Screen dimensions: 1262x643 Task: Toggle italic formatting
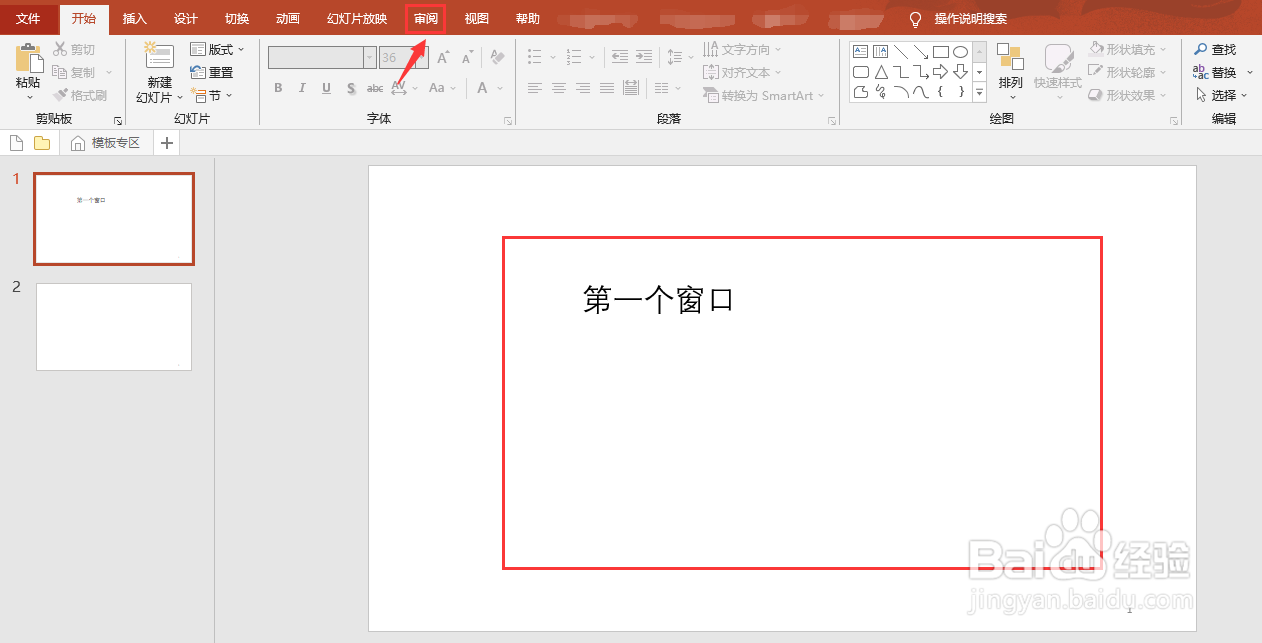[x=301, y=88]
